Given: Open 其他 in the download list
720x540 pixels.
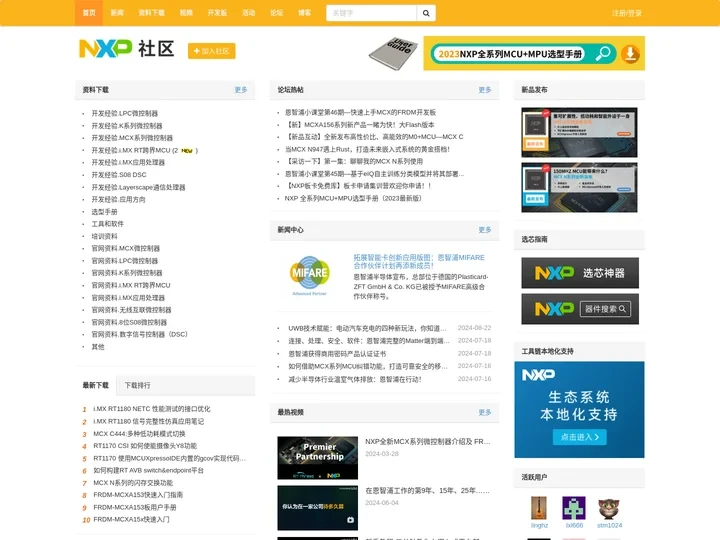Looking at the screenshot, I should tap(98, 347).
